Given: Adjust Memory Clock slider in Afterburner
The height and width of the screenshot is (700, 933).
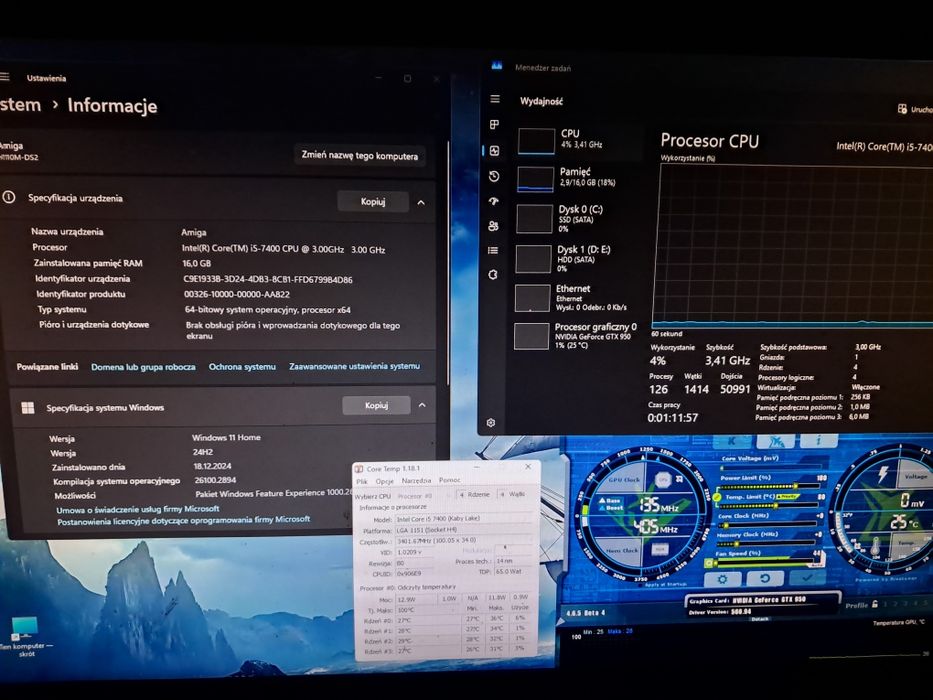Looking at the screenshot, I should (x=768, y=543).
